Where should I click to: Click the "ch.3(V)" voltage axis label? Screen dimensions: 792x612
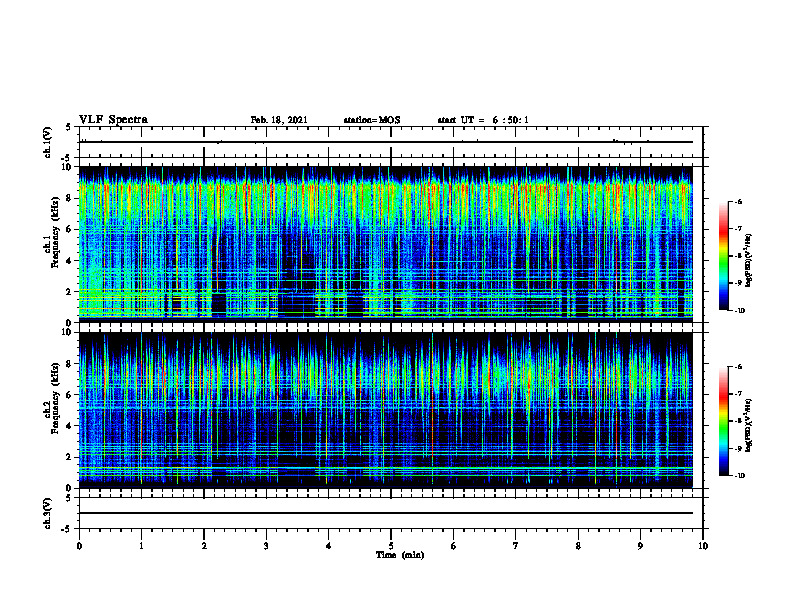pyautogui.click(x=48, y=513)
